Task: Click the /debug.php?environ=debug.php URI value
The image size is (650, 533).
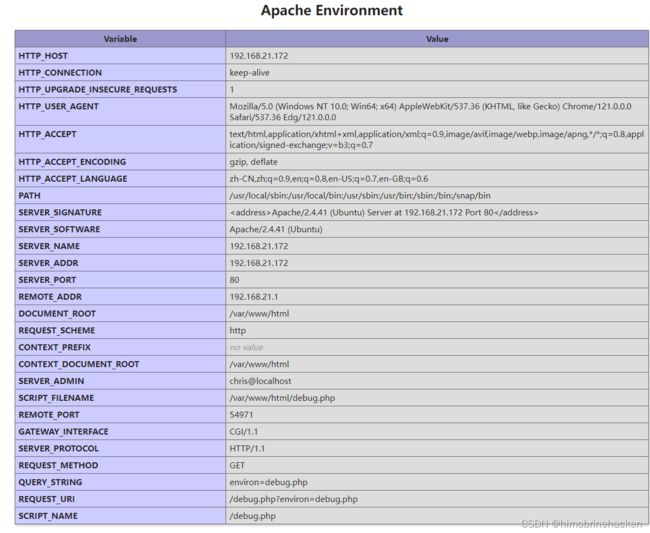Action: pos(293,499)
